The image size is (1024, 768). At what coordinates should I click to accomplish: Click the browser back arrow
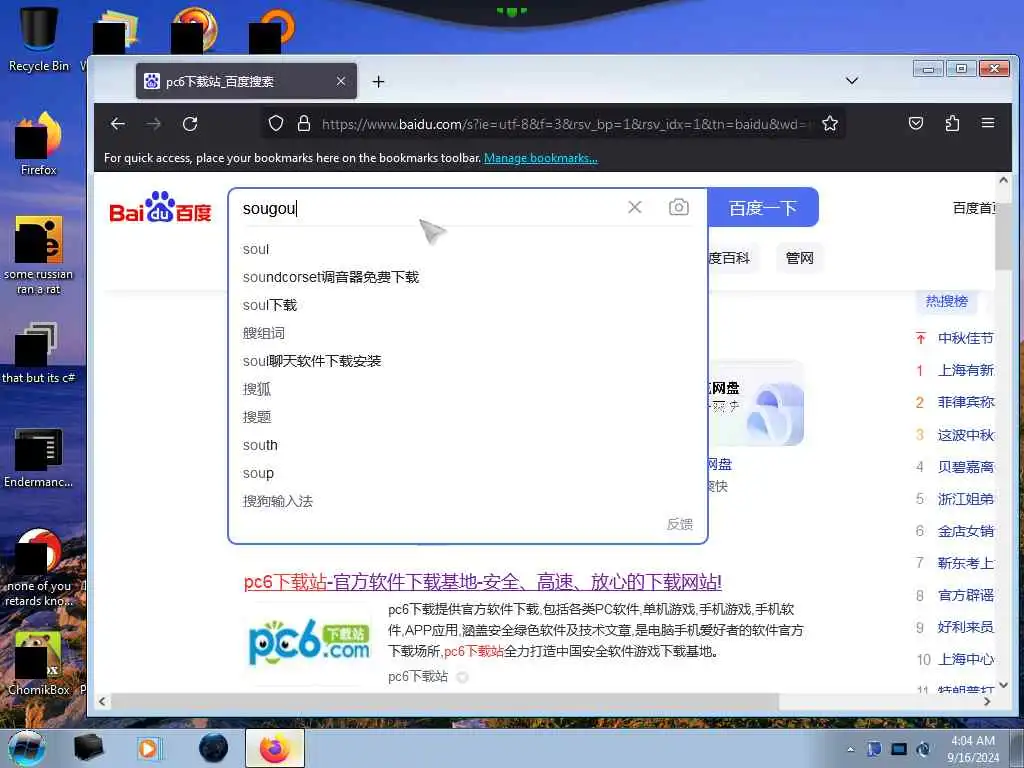coord(118,123)
